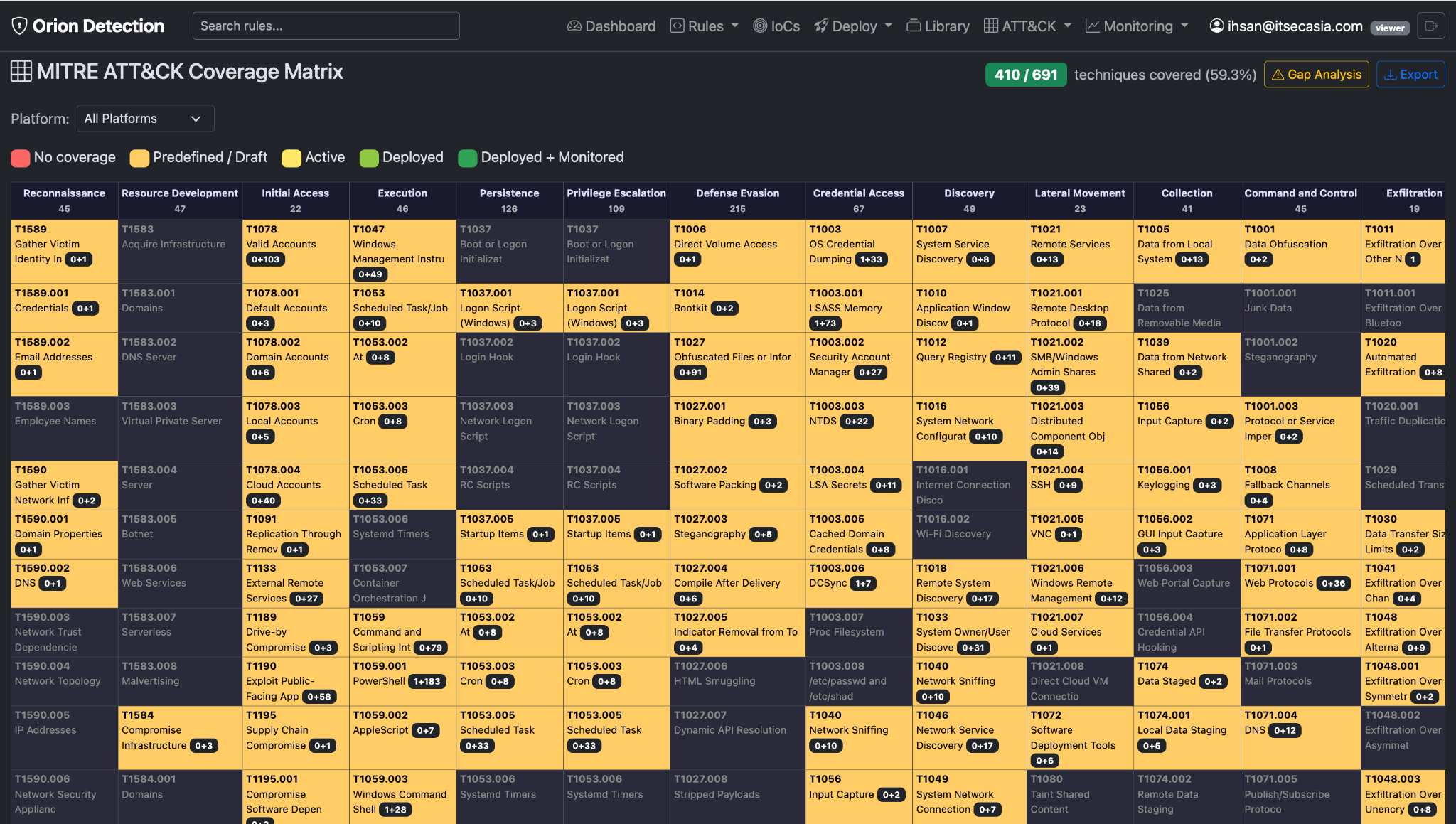Focus the Search rules input field
This screenshot has height=824, width=1456.
coord(326,26)
